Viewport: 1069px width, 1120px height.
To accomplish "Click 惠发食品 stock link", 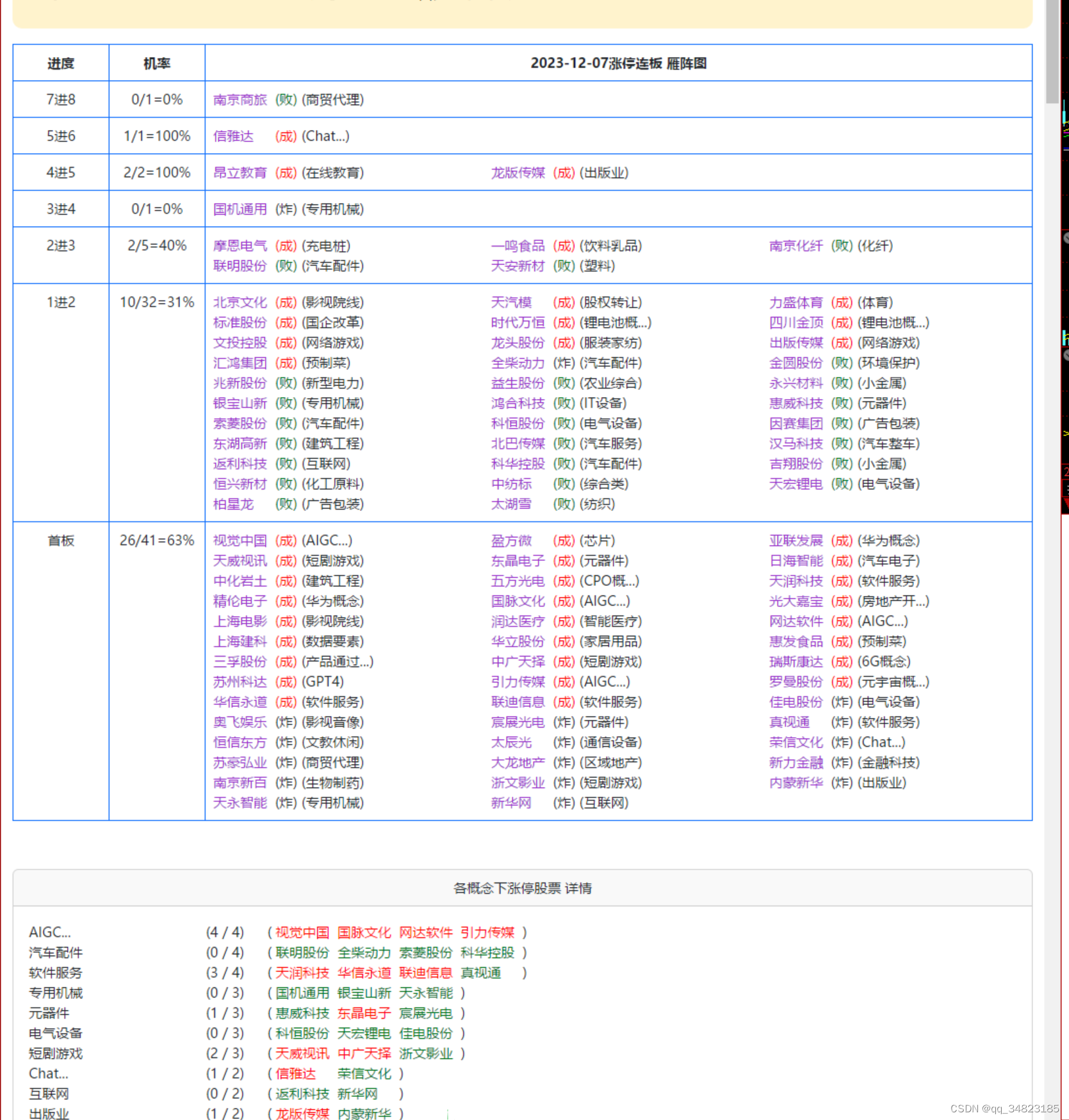I will pos(796,642).
